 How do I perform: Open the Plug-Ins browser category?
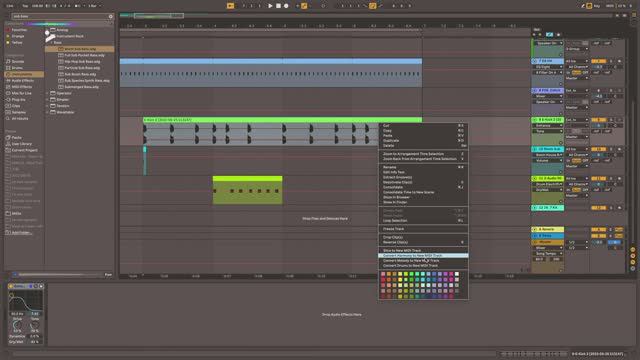[x=18, y=100]
